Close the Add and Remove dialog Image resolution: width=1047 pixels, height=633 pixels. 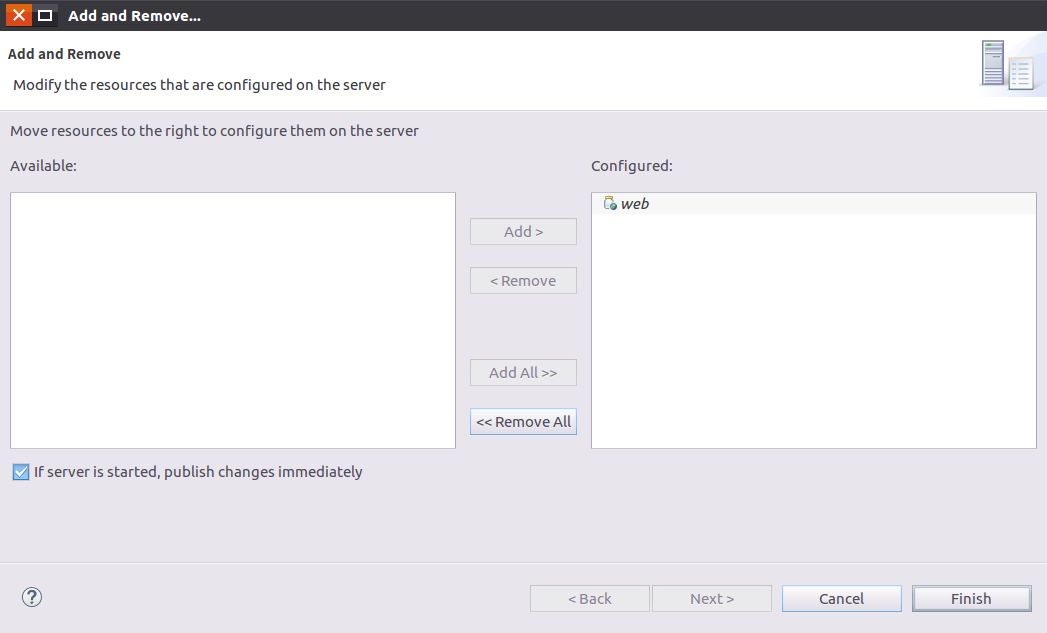(x=19, y=15)
